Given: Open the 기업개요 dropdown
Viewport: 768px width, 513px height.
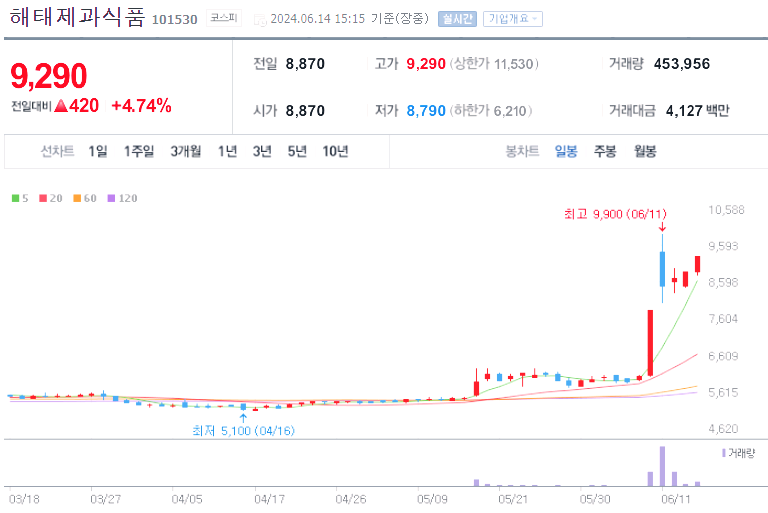Looking at the screenshot, I should (x=512, y=19).
